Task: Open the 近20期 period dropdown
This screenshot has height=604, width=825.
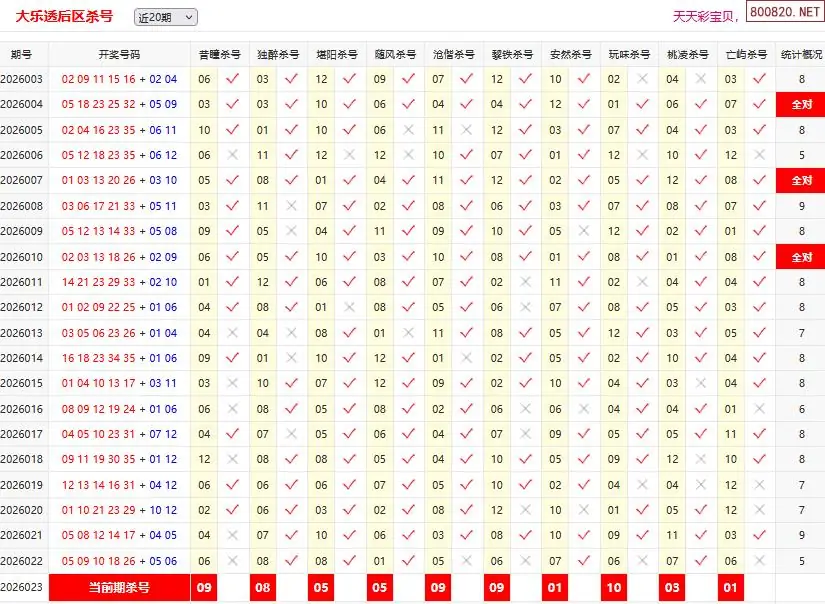Action: (165, 17)
